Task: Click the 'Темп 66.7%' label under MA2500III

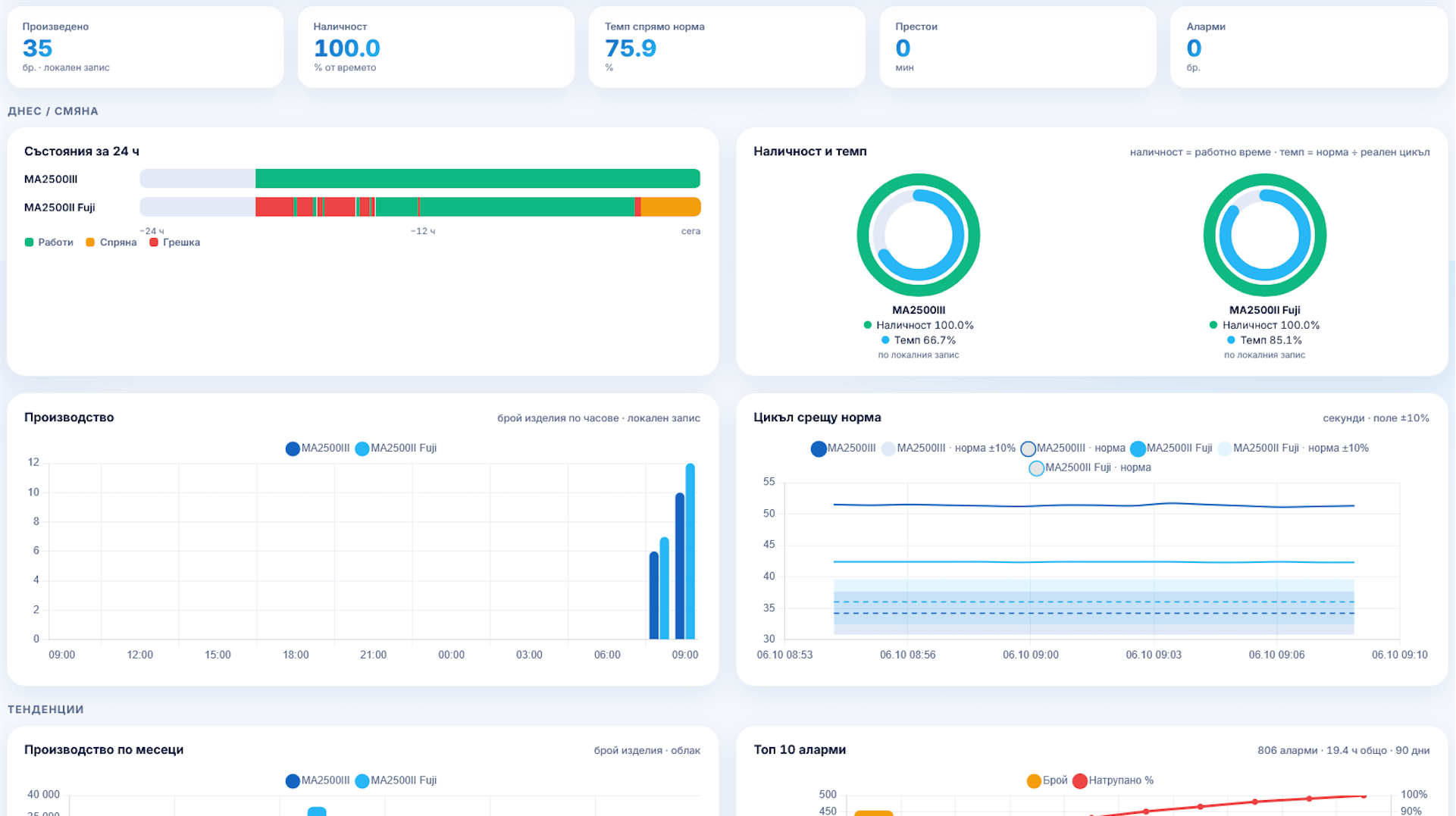Action: (x=925, y=340)
